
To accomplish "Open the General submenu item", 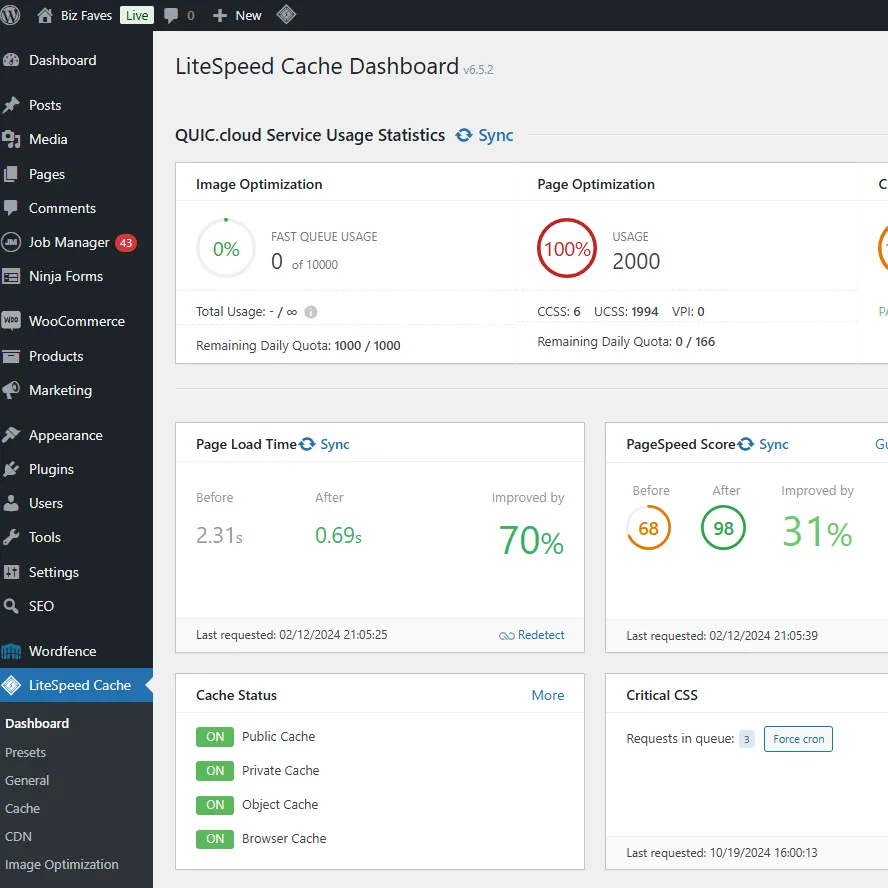I will coord(27,780).
